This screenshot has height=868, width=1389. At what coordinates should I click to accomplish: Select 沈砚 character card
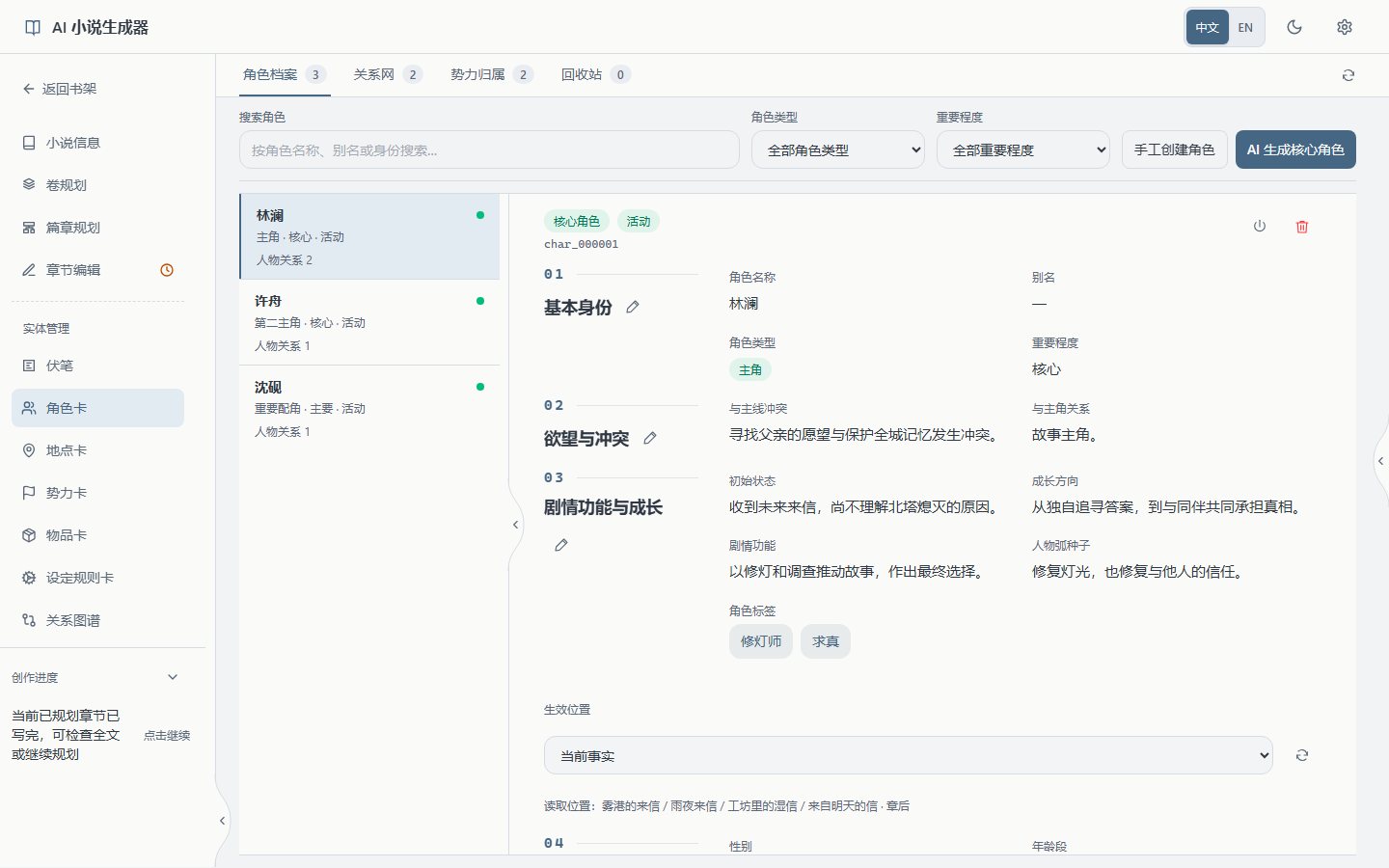[369, 408]
